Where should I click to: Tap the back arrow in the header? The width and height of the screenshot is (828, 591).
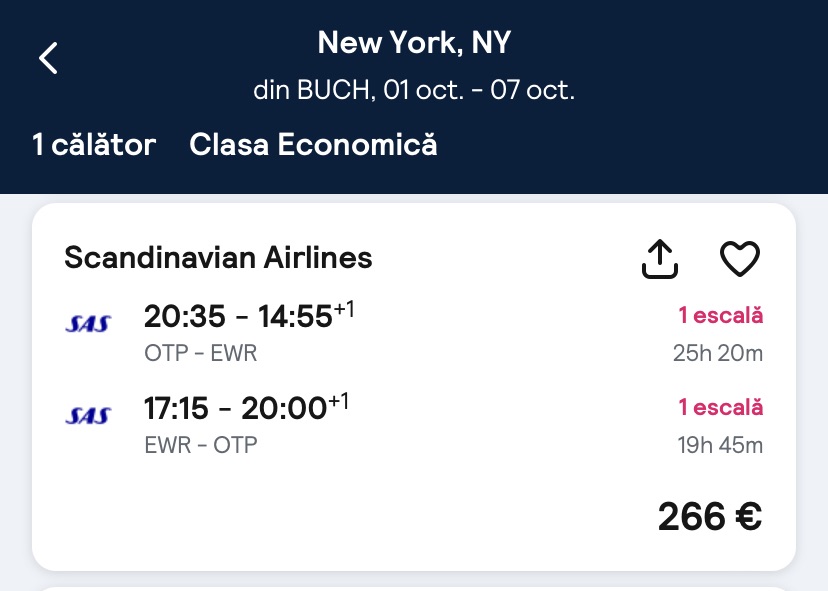pos(48,58)
